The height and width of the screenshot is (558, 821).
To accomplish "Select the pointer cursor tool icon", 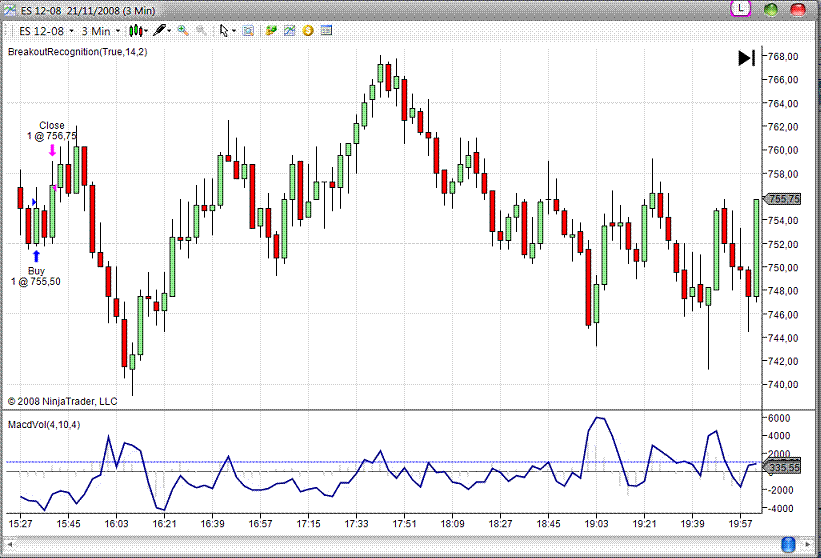I will pos(224,31).
